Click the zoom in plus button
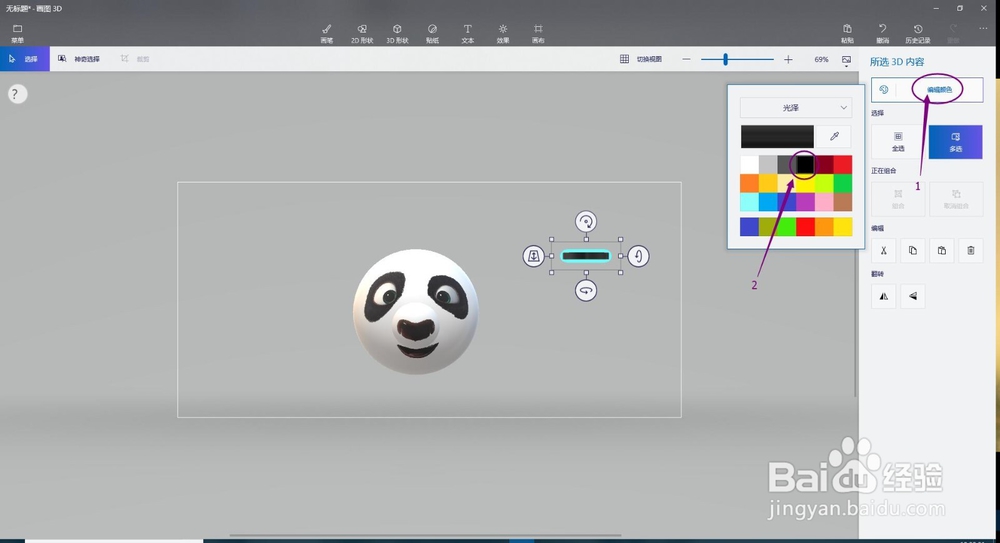The height and width of the screenshot is (543, 1000). pyautogui.click(x=788, y=59)
